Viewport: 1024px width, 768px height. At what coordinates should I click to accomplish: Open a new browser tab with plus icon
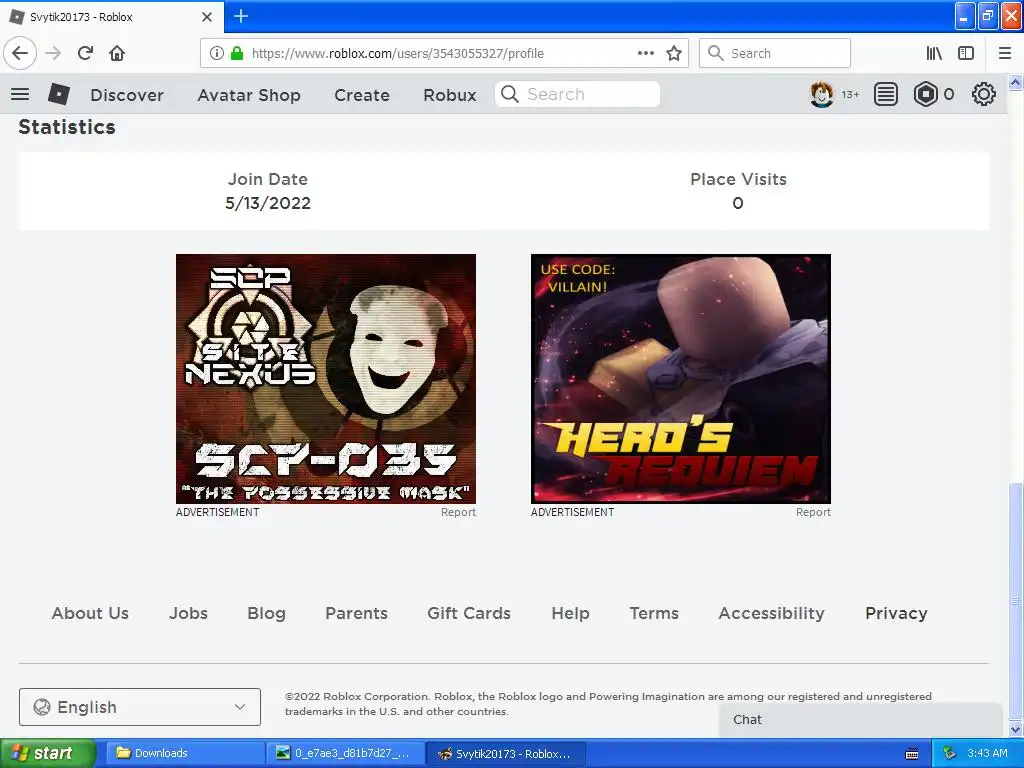(241, 16)
